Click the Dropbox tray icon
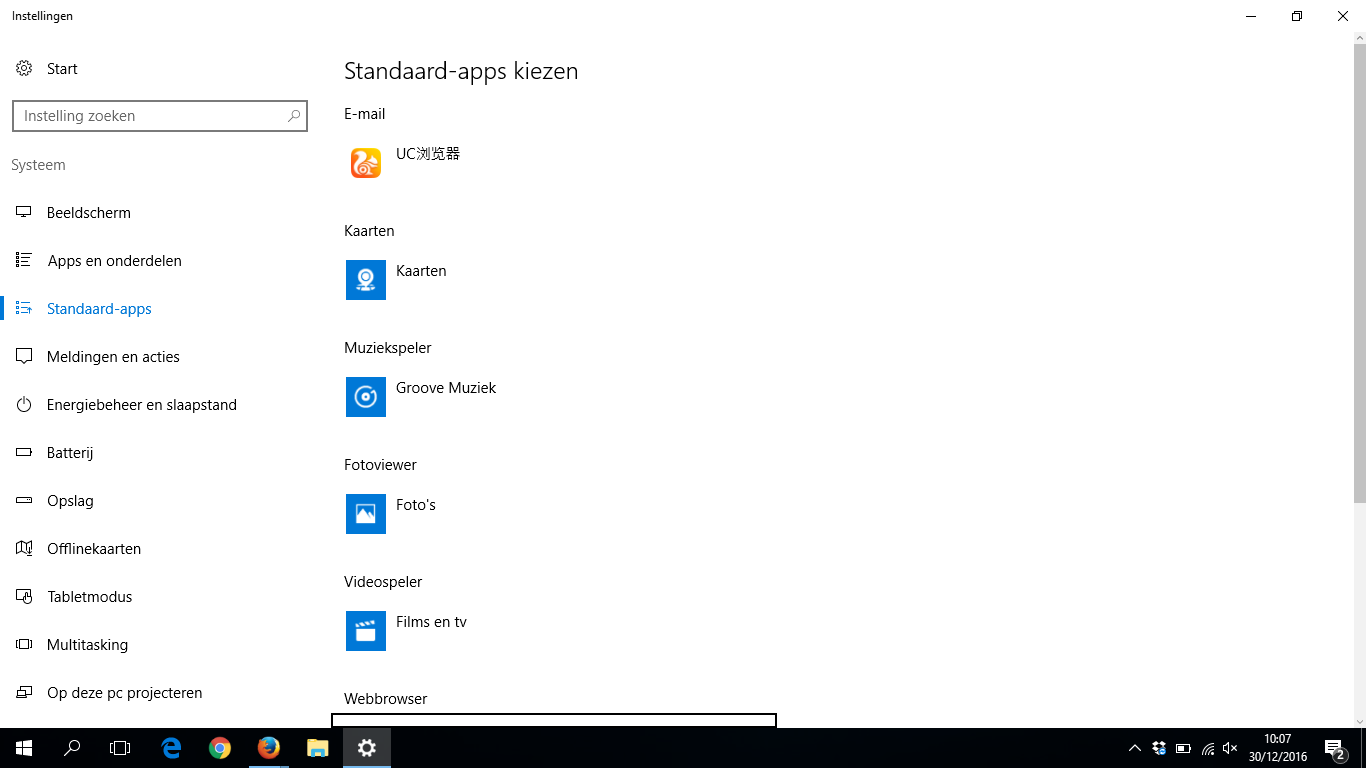Screen dimensions: 1366x768 [x=1159, y=748]
